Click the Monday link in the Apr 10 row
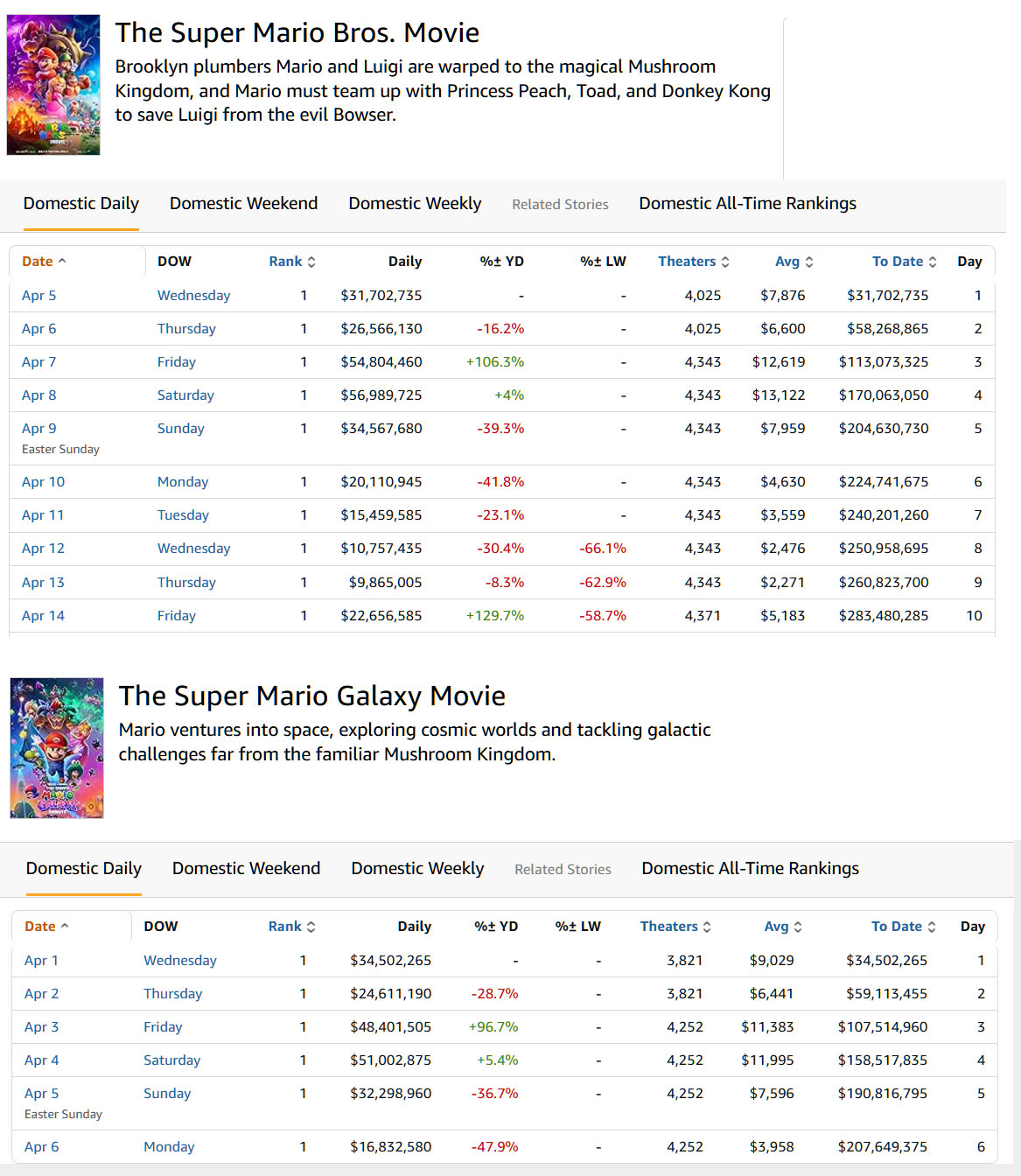 pyautogui.click(x=183, y=482)
